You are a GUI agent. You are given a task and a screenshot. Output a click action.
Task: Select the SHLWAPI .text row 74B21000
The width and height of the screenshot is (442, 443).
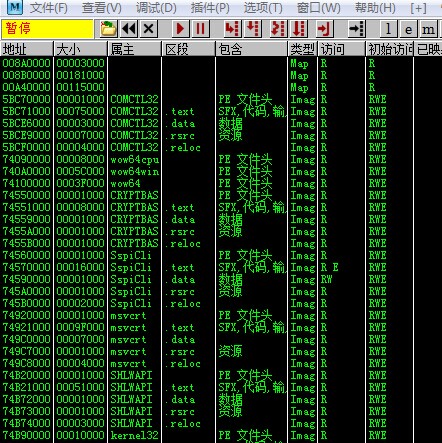pos(221,387)
